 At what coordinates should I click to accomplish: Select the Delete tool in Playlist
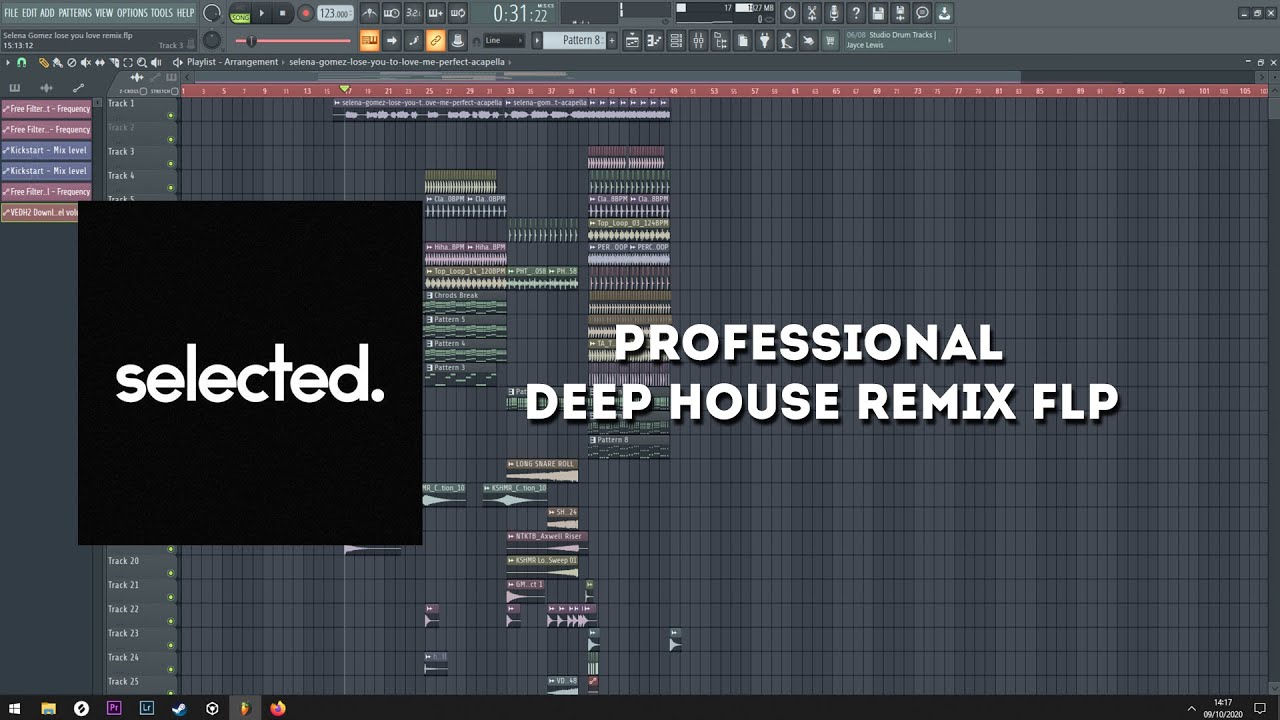tap(72, 63)
